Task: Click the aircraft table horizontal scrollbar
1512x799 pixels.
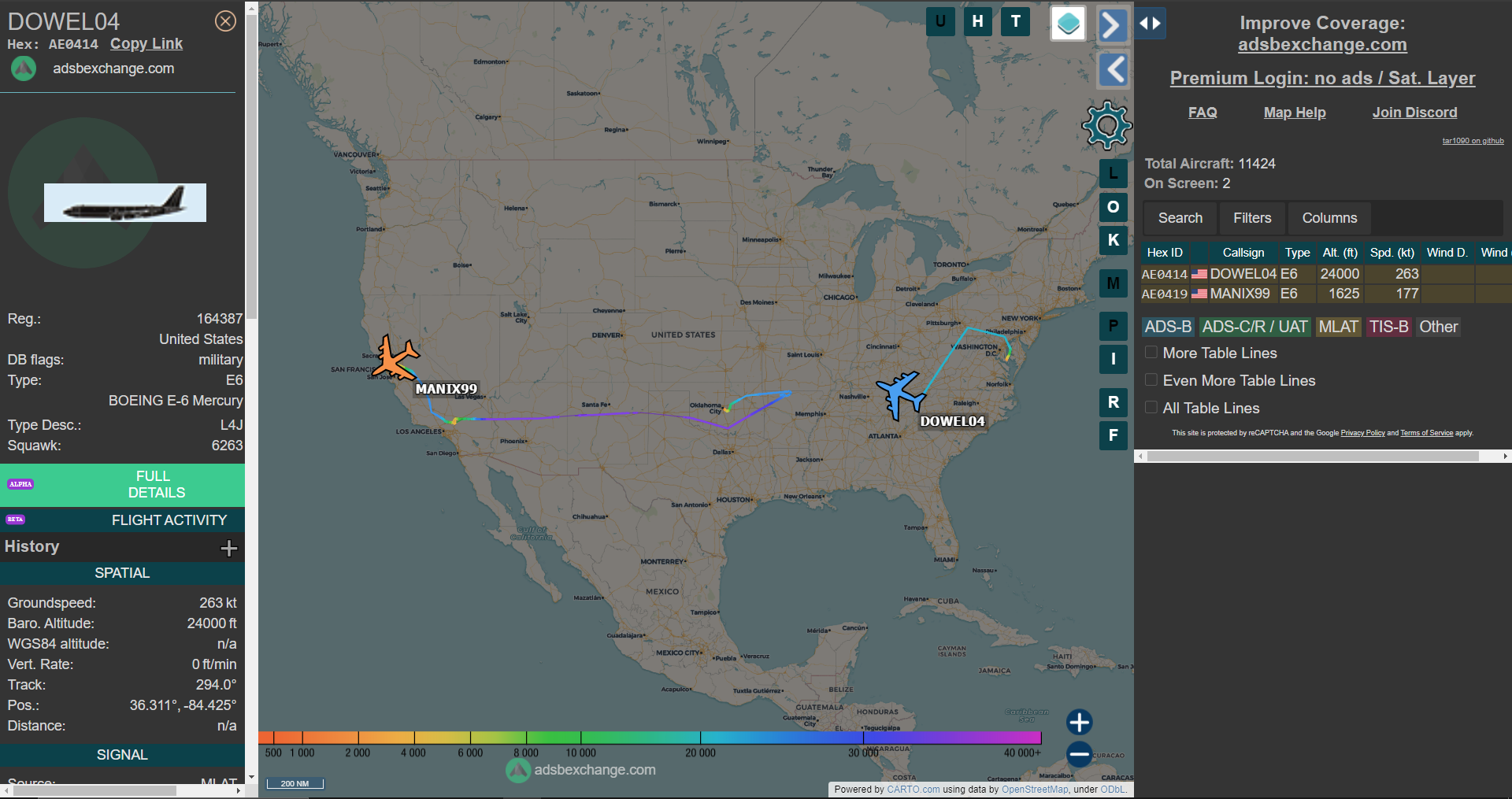Action: click(x=1313, y=456)
